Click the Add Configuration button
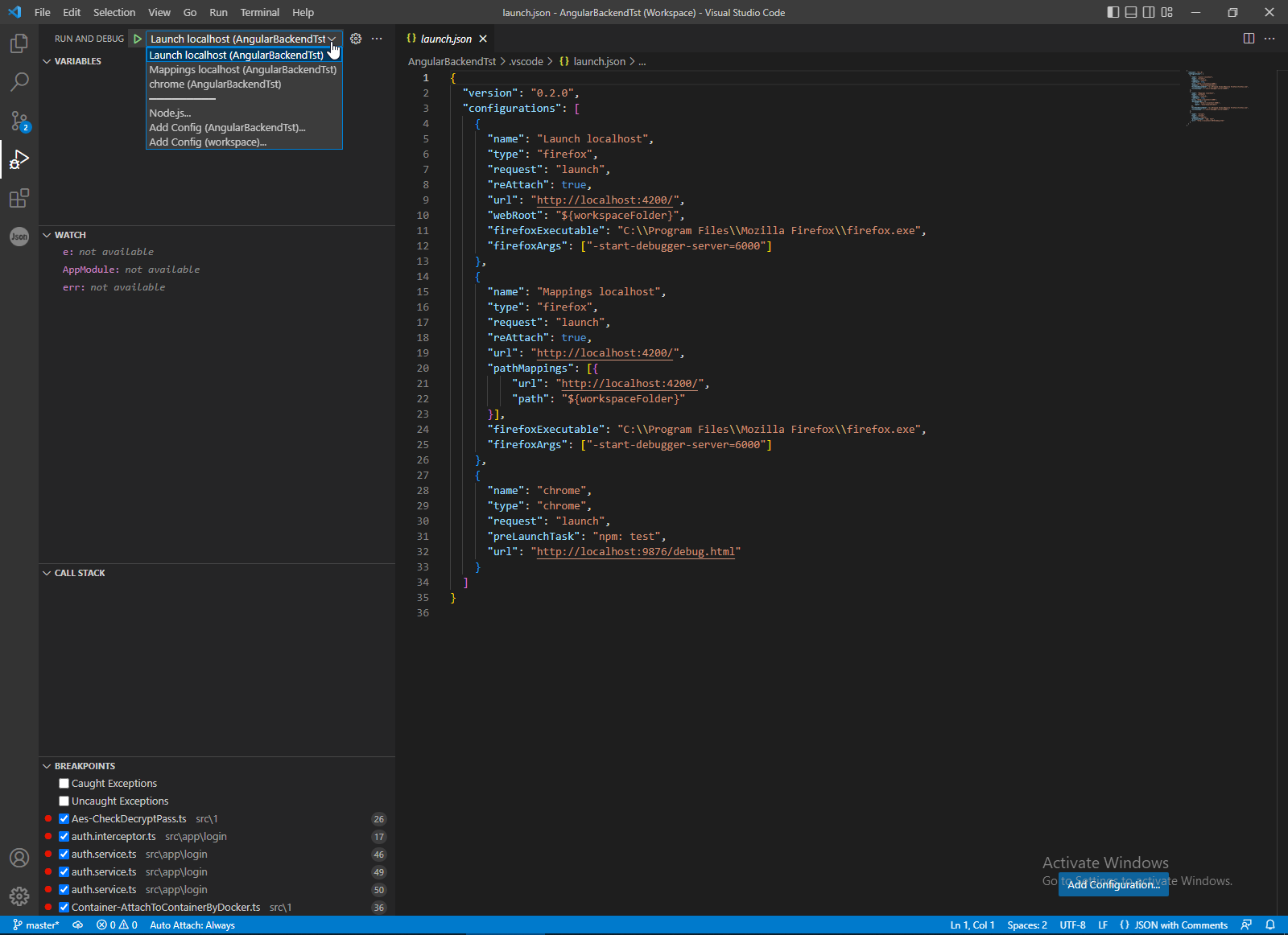The width and height of the screenshot is (1288, 935). (1113, 884)
